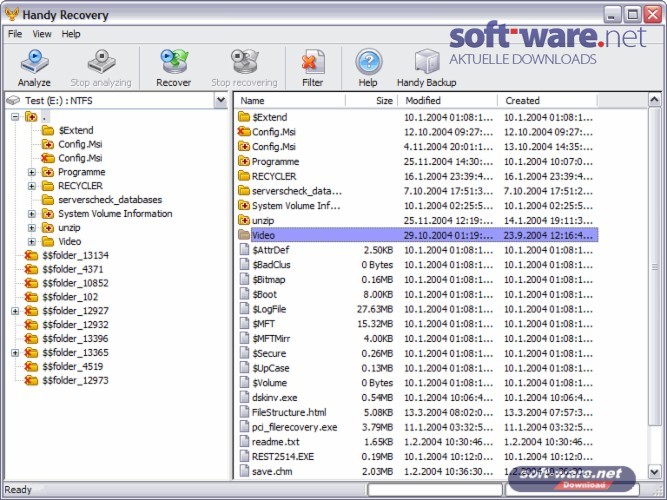Viewport: 667px width, 500px height.
Task: Start disk analysis with Analyze icon
Action: click(34, 62)
